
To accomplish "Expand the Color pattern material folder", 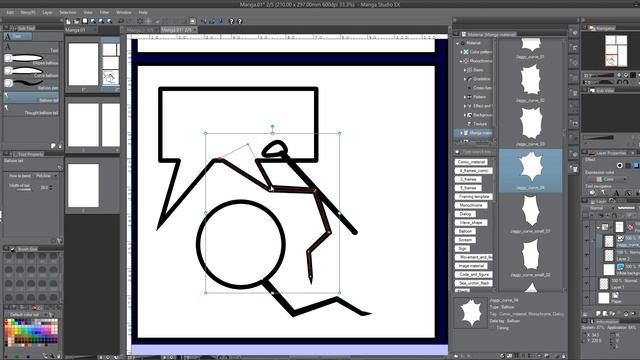I will pyautogui.click(x=461, y=52).
